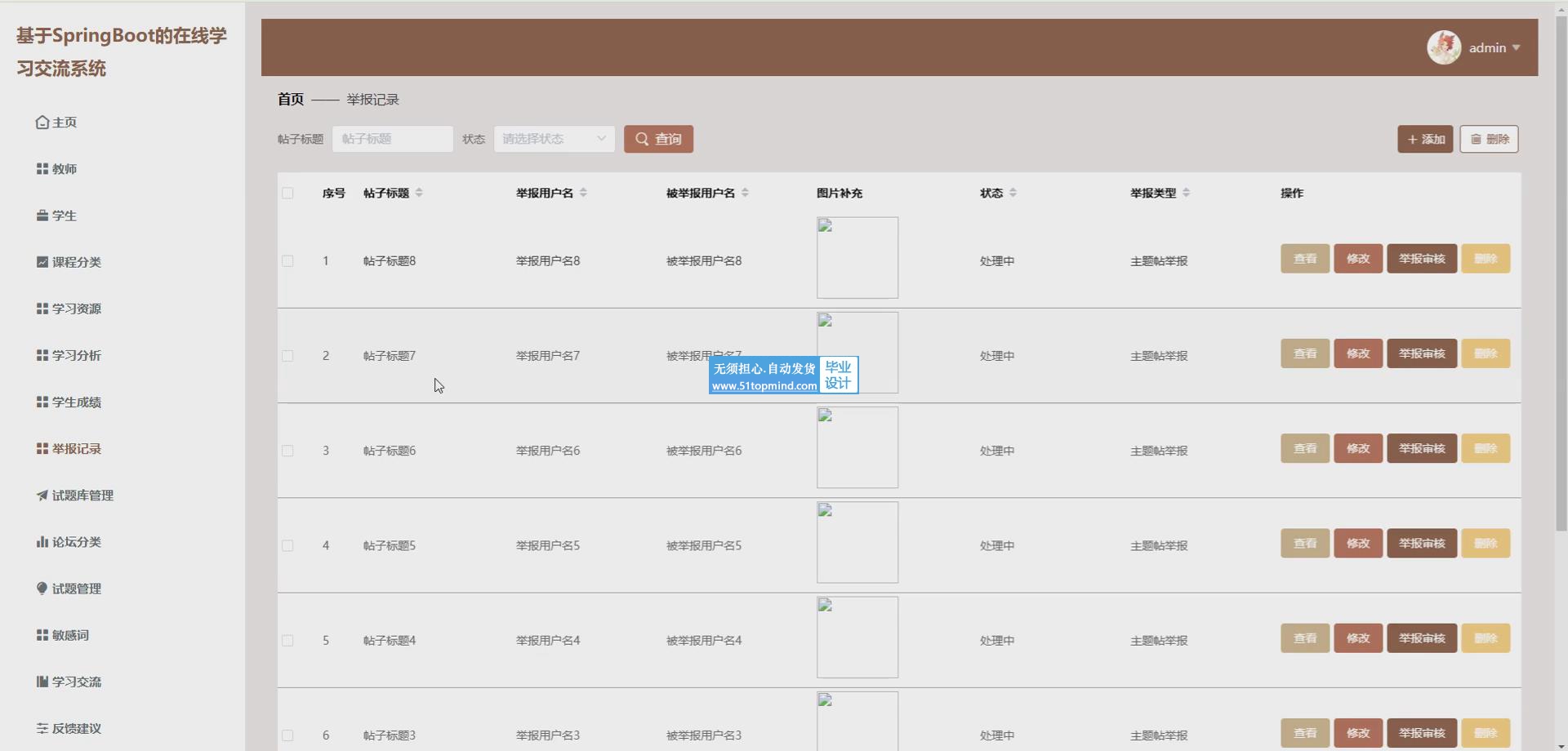Click the books icon beside 学习交流
The image size is (1568, 751).
point(42,682)
